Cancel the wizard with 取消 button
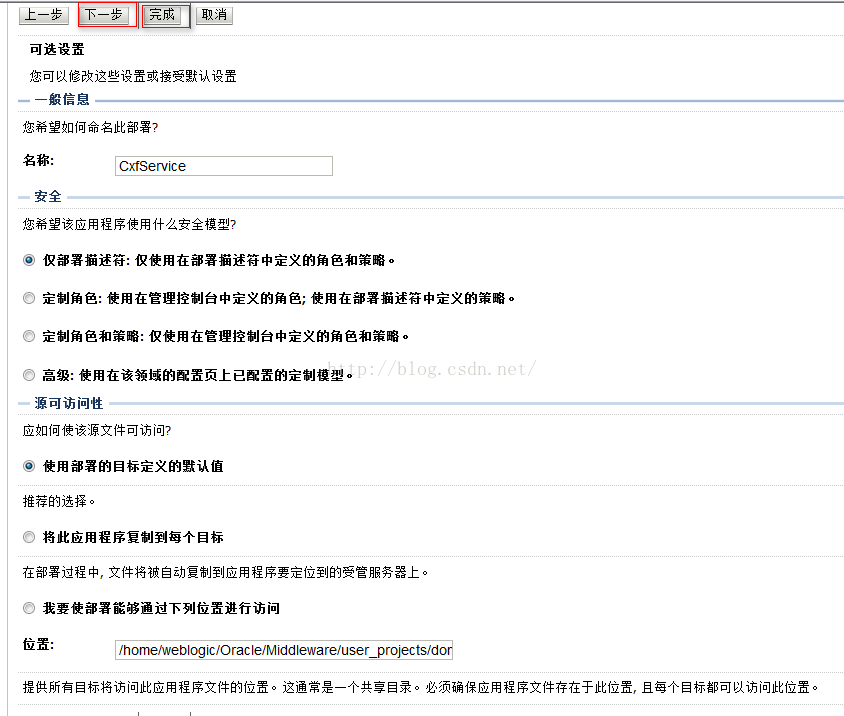Image resolution: width=844 pixels, height=716 pixels. click(x=214, y=15)
